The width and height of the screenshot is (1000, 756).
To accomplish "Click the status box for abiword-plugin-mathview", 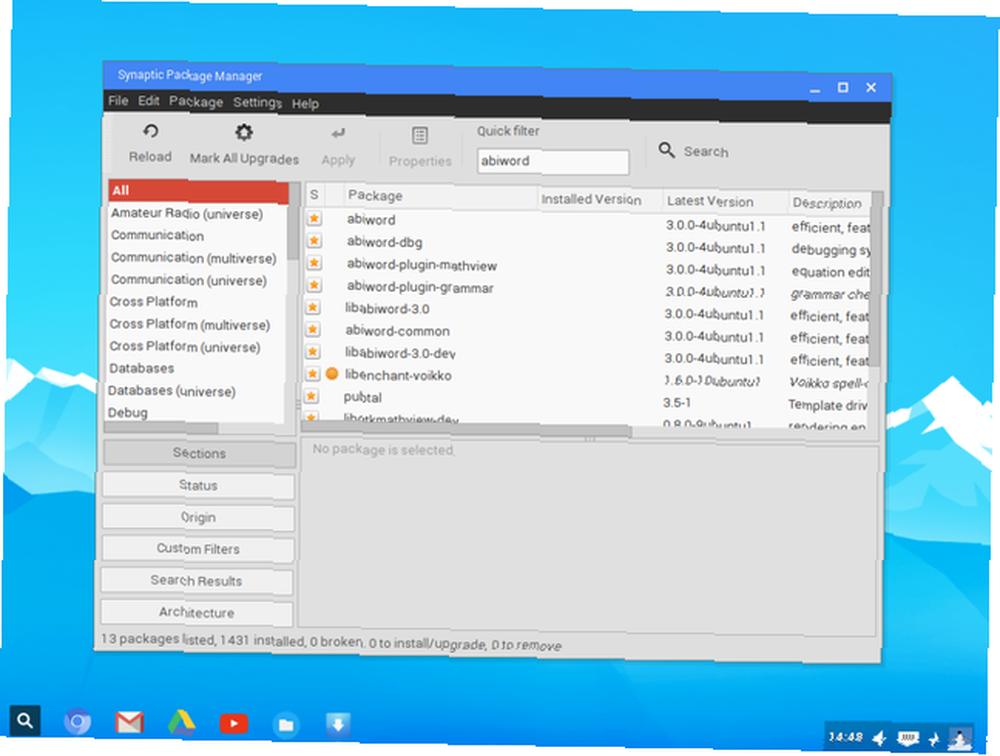I will pos(314,263).
